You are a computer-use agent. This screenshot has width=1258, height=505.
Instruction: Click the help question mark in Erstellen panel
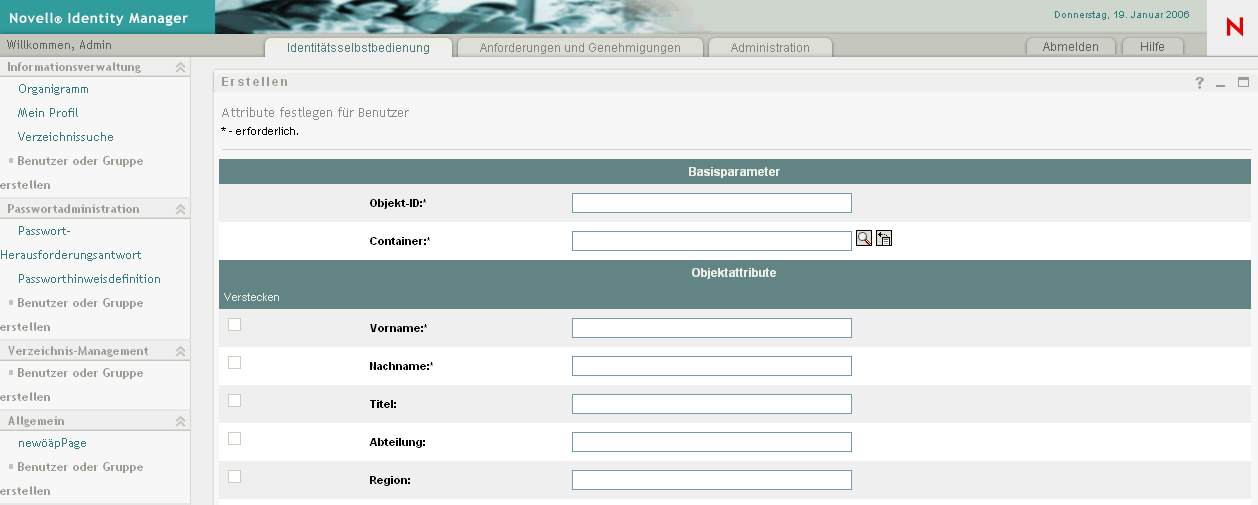[1200, 83]
